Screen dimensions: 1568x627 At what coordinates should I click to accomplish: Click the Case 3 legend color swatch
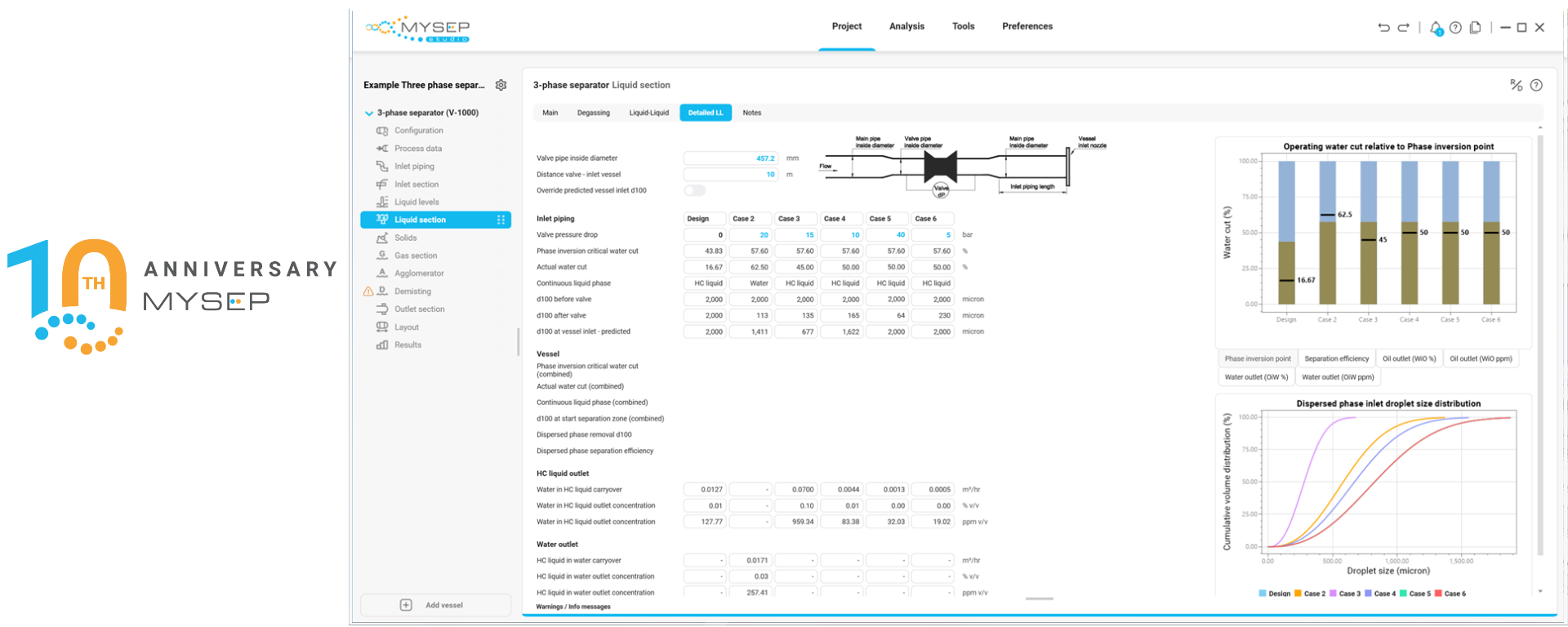[x=1333, y=594]
